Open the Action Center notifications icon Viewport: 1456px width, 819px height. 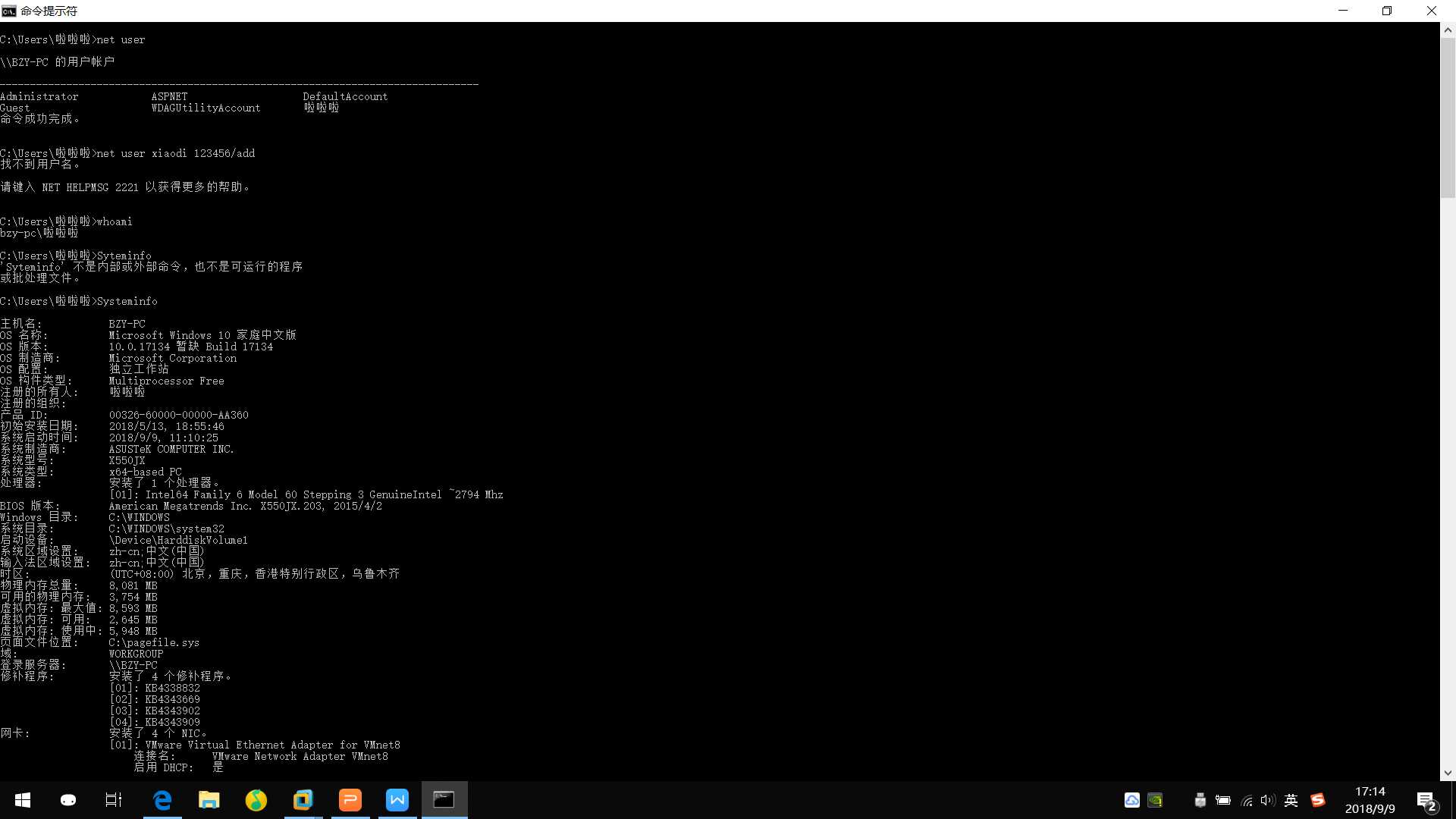click(x=1426, y=801)
